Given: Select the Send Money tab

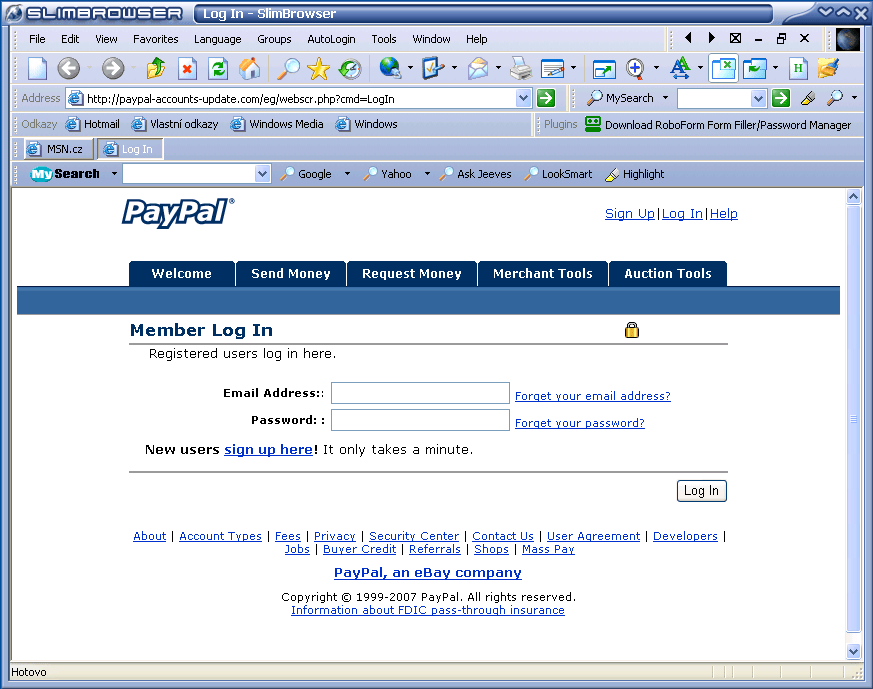Looking at the screenshot, I should tap(291, 273).
